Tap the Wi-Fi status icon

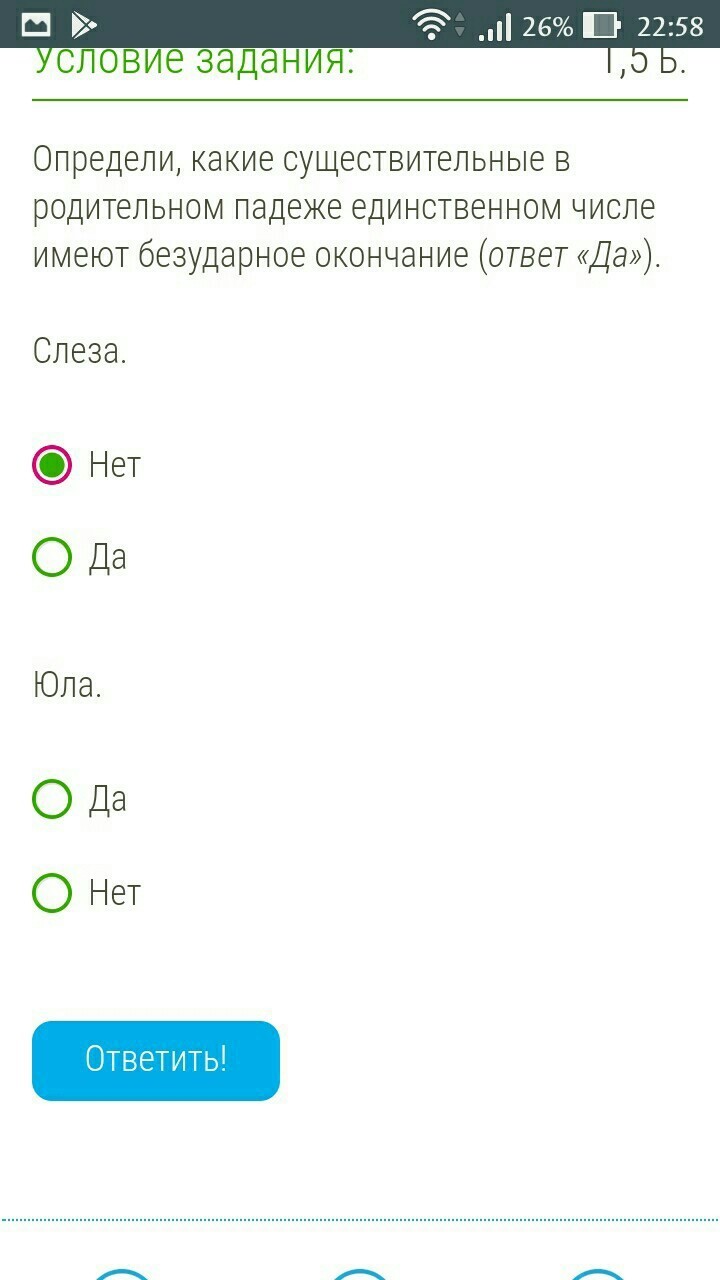(x=432, y=25)
